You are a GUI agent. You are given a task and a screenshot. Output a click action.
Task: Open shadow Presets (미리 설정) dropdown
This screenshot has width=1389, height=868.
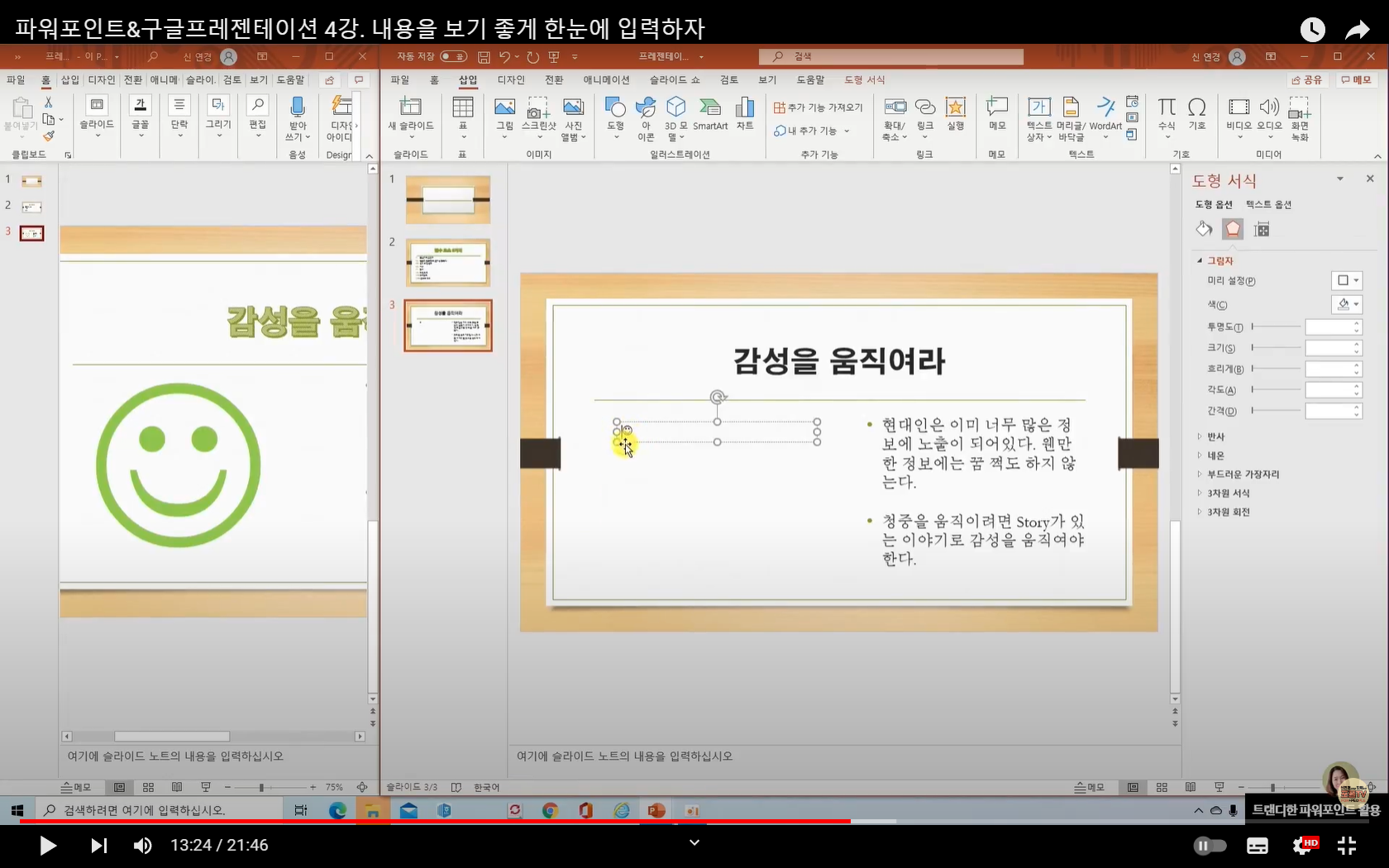point(1347,280)
